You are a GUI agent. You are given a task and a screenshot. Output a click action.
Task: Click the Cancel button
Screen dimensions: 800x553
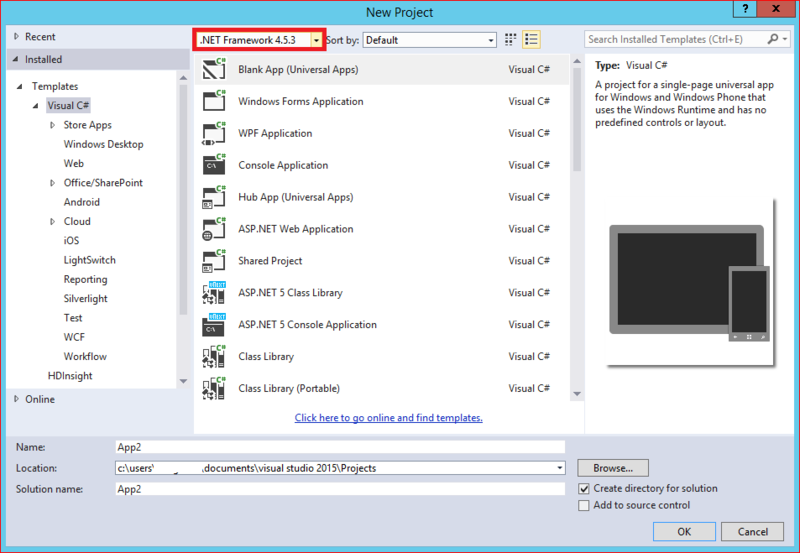[753, 532]
